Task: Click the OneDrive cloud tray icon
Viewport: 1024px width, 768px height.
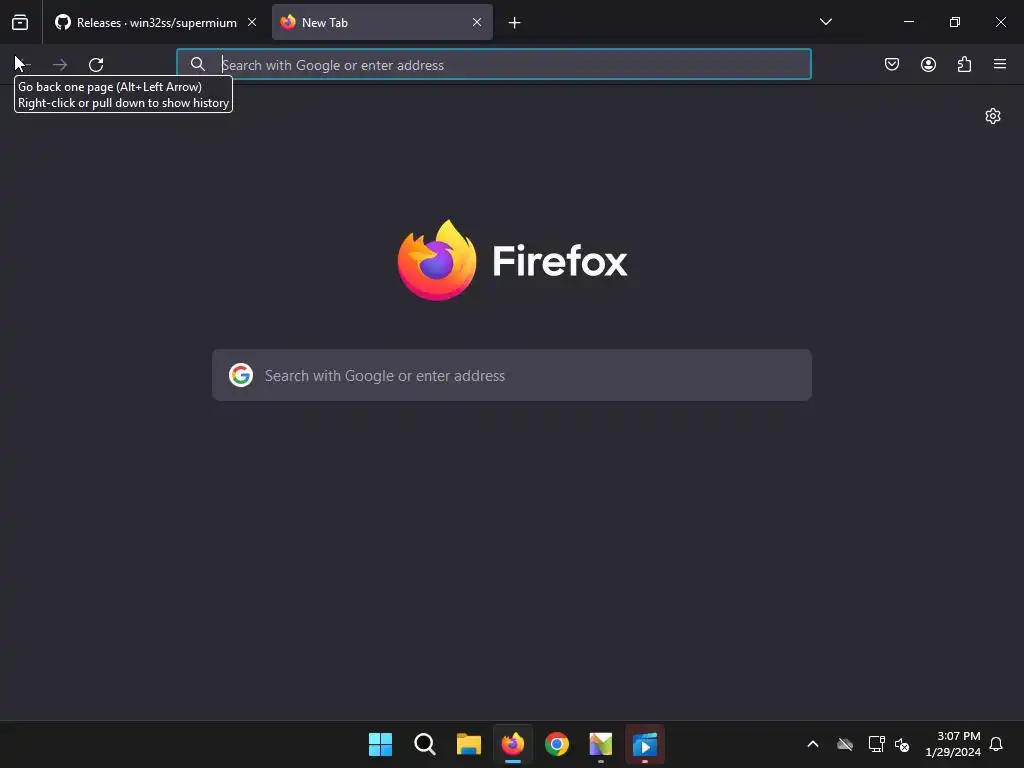Action: click(x=845, y=744)
